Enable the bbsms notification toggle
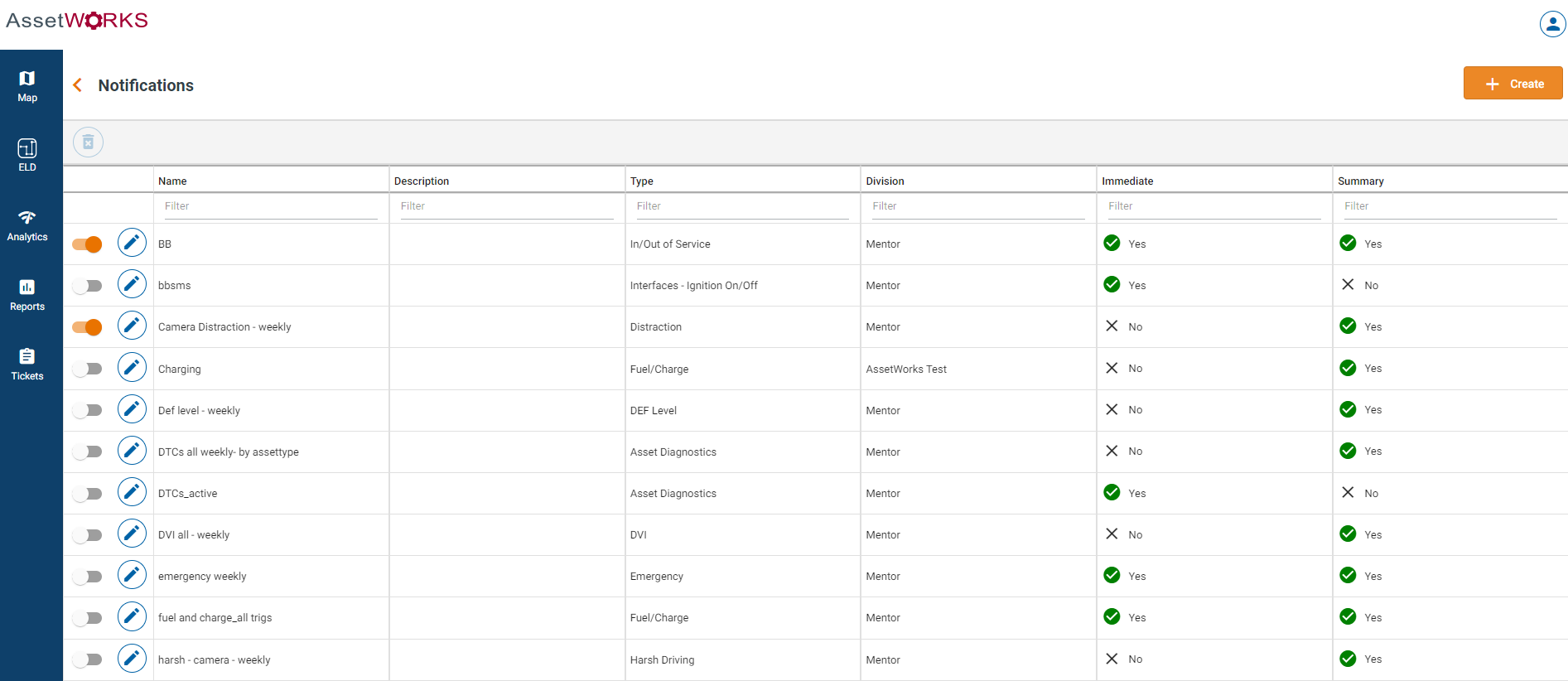This screenshot has width=1568, height=681. [87, 286]
